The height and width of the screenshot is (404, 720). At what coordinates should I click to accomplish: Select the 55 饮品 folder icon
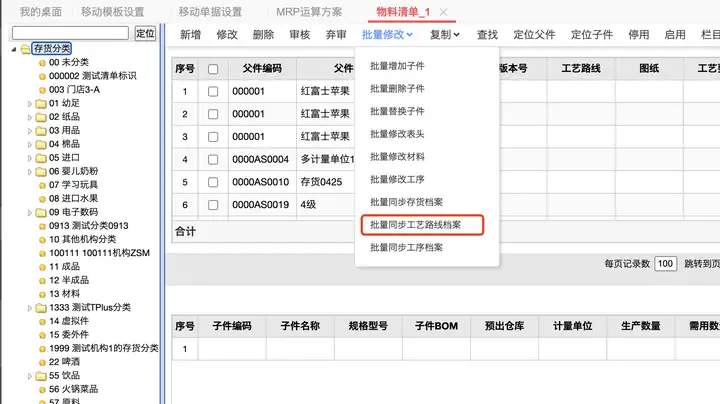click(41, 376)
